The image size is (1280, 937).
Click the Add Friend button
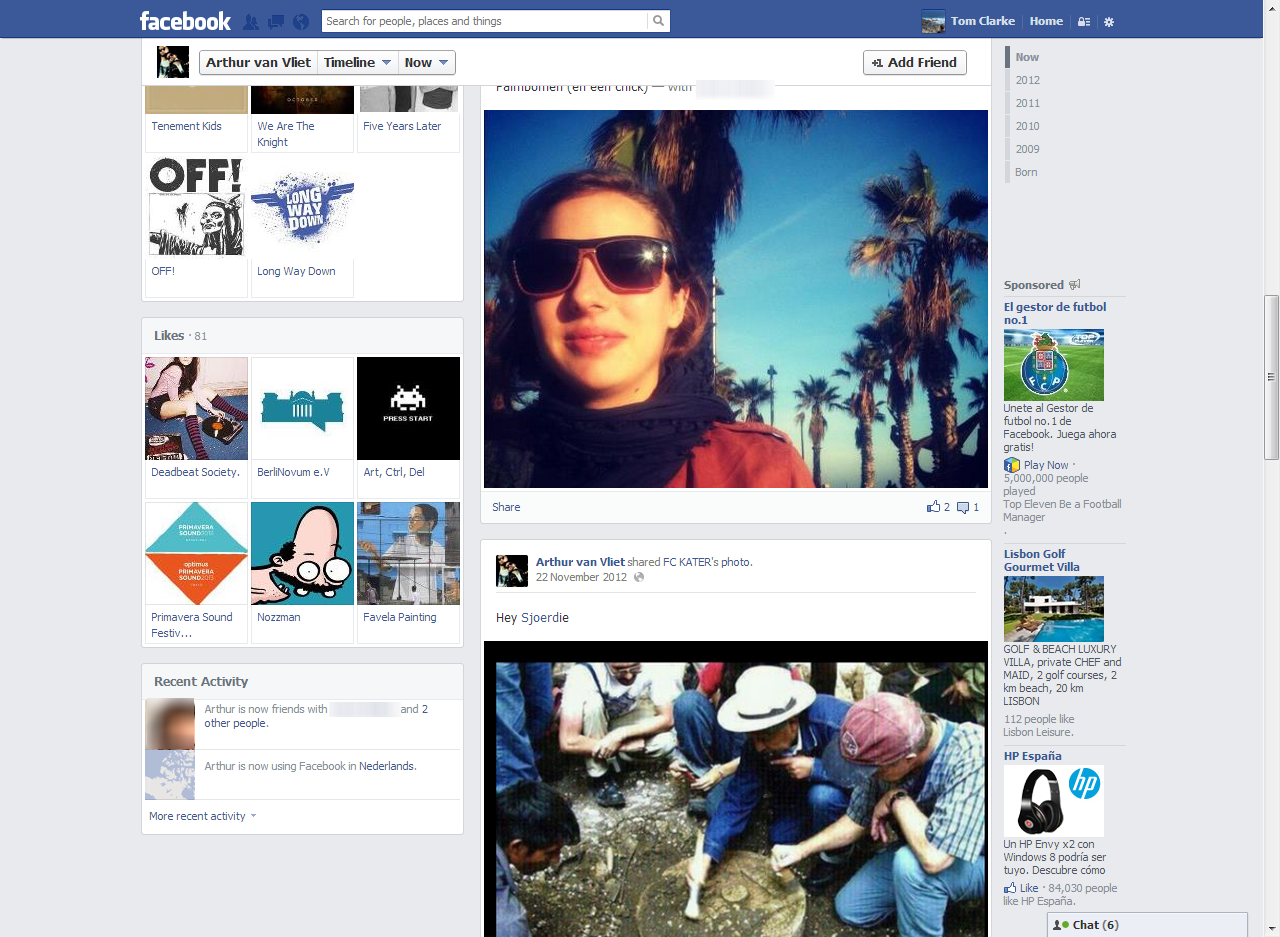[914, 62]
